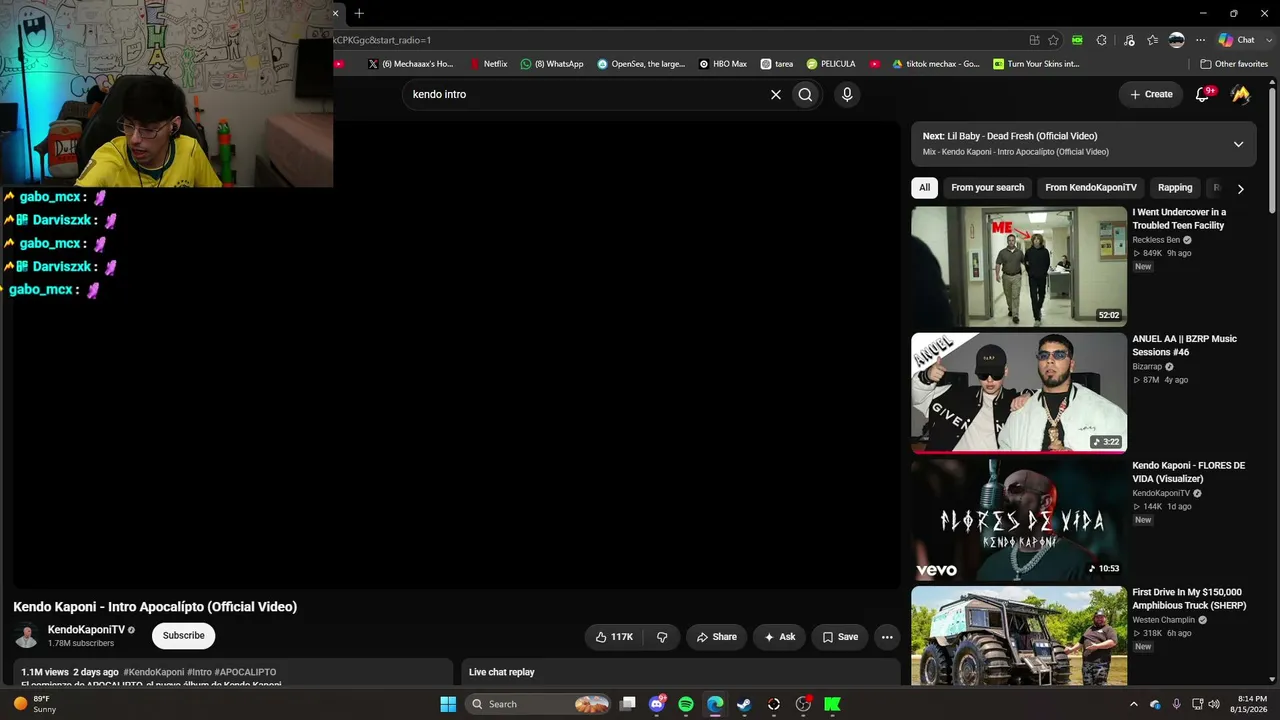Clear the YouTube search box text
The image size is (1280, 720).
pyautogui.click(x=775, y=94)
